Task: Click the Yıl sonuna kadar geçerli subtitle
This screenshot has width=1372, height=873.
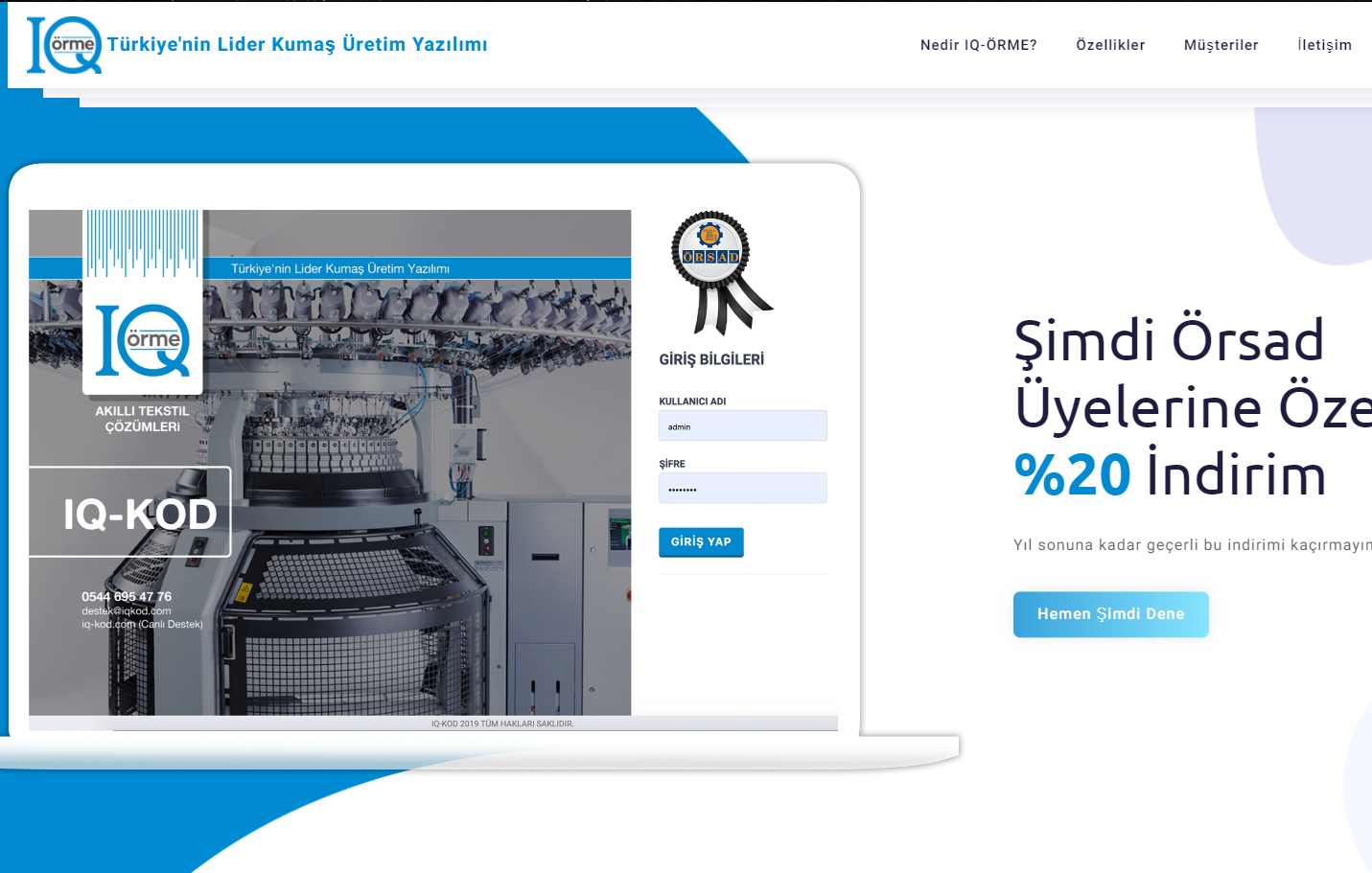Action: click(x=1192, y=545)
